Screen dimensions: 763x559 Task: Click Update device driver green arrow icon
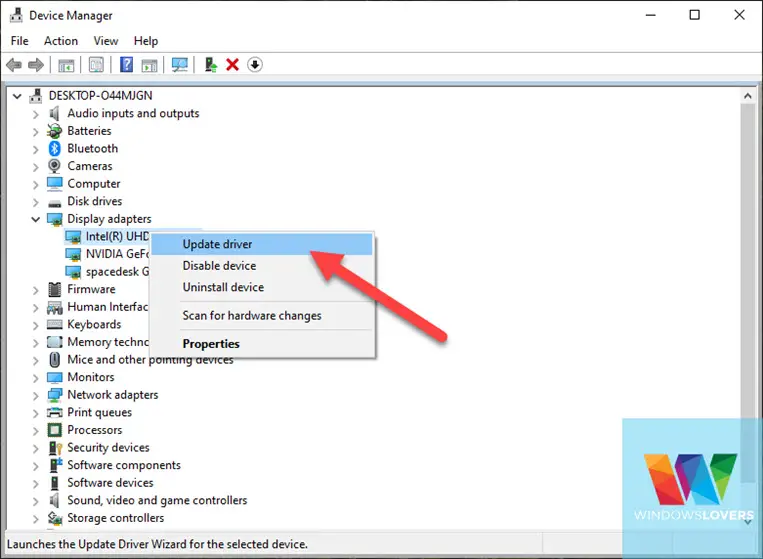(x=210, y=65)
